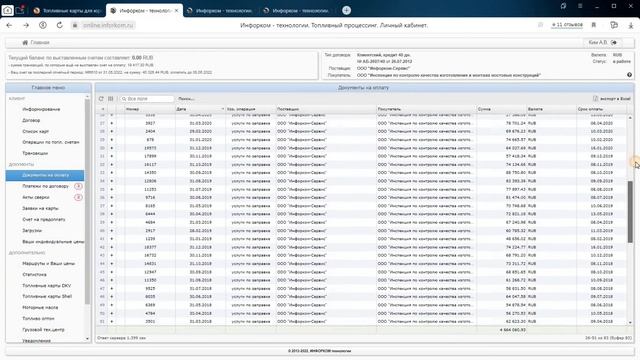Switch to the third browser tab Инфорком

point(219,11)
